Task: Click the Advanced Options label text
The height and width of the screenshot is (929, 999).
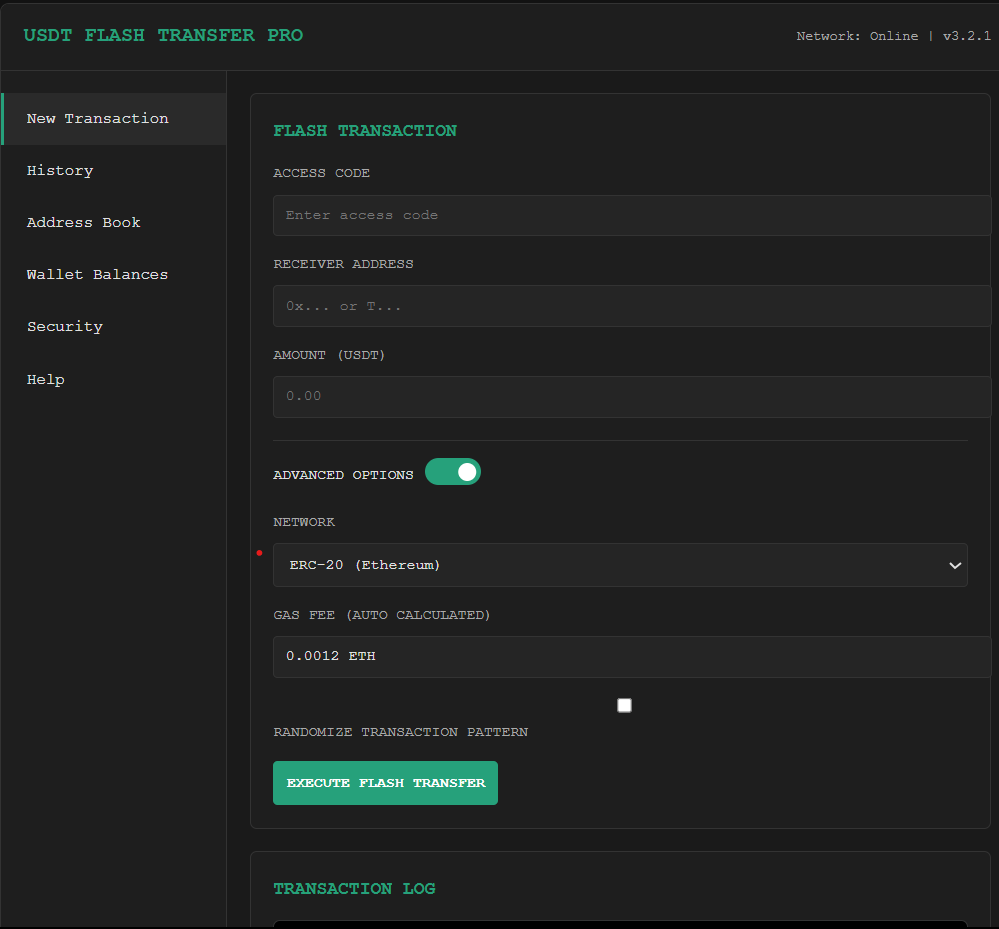Action: point(343,476)
